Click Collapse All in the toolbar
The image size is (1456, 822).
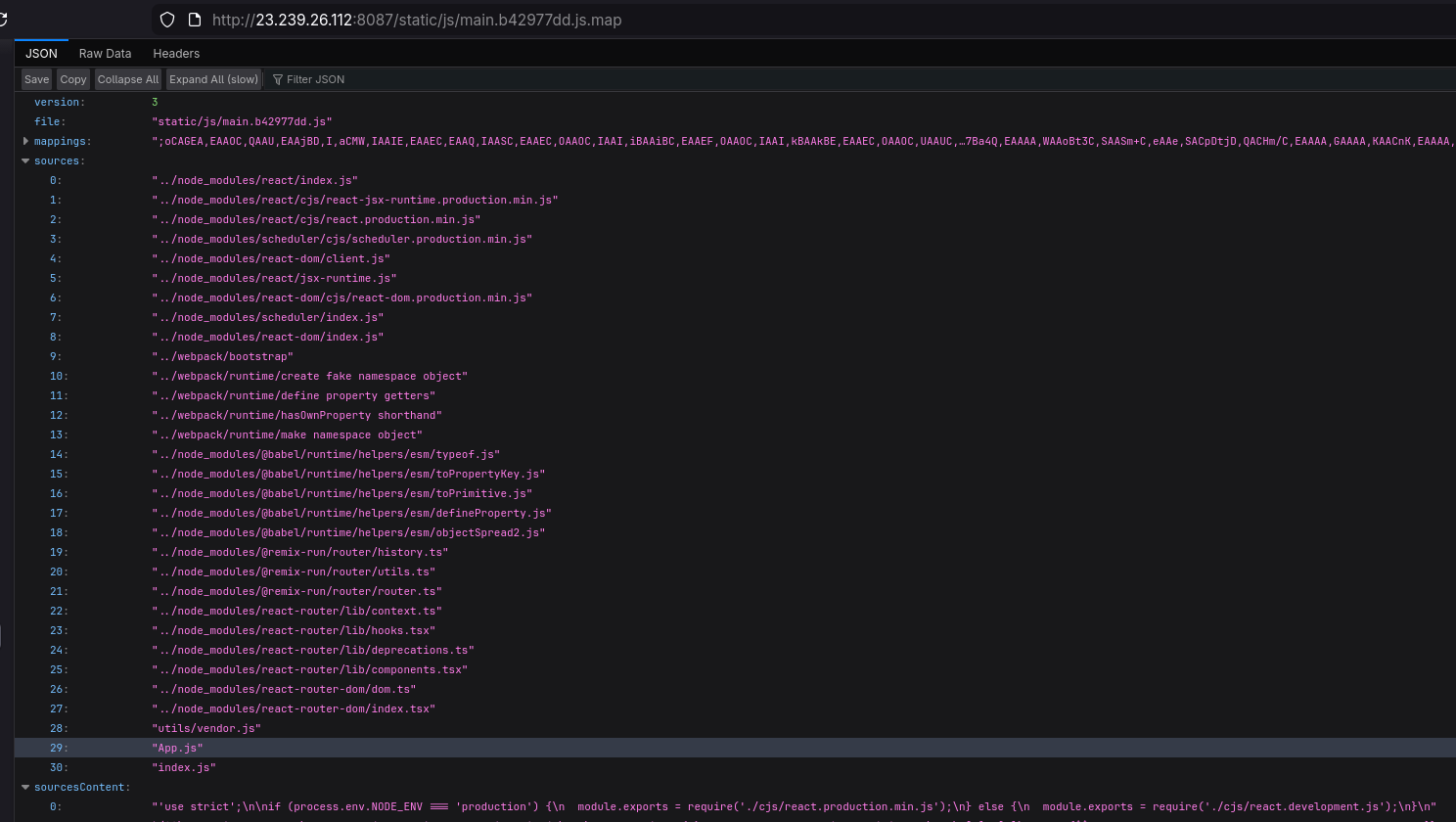pyautogui.click(x=127, y=79)
